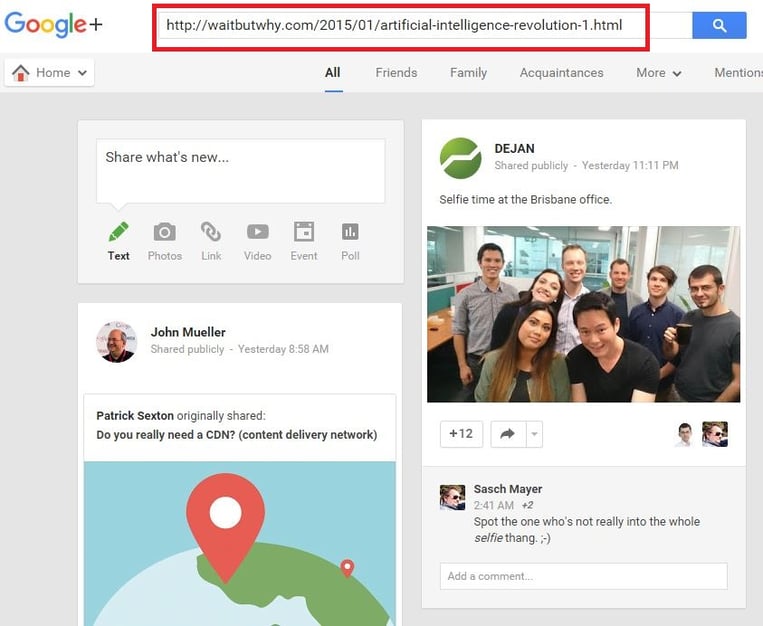Switch to the Family tab
This screenshot has width=763, height=626.
coord(468,73)
